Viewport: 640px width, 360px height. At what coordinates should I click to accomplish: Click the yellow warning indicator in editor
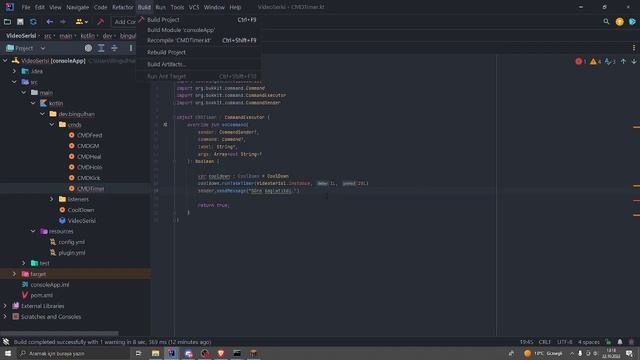(x=595, y=62)
